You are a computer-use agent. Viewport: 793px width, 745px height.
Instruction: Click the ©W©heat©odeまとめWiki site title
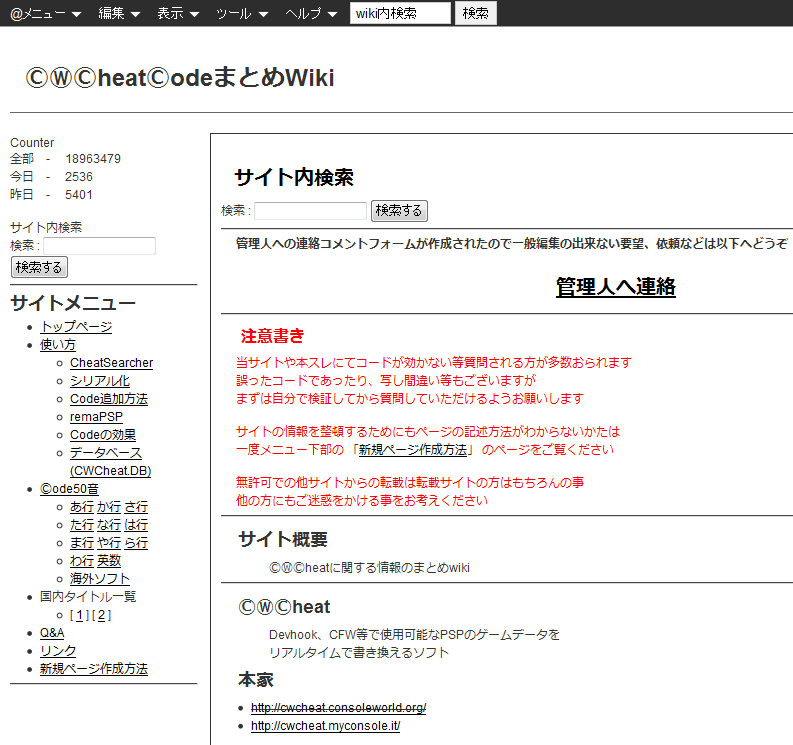pos(180,78)
